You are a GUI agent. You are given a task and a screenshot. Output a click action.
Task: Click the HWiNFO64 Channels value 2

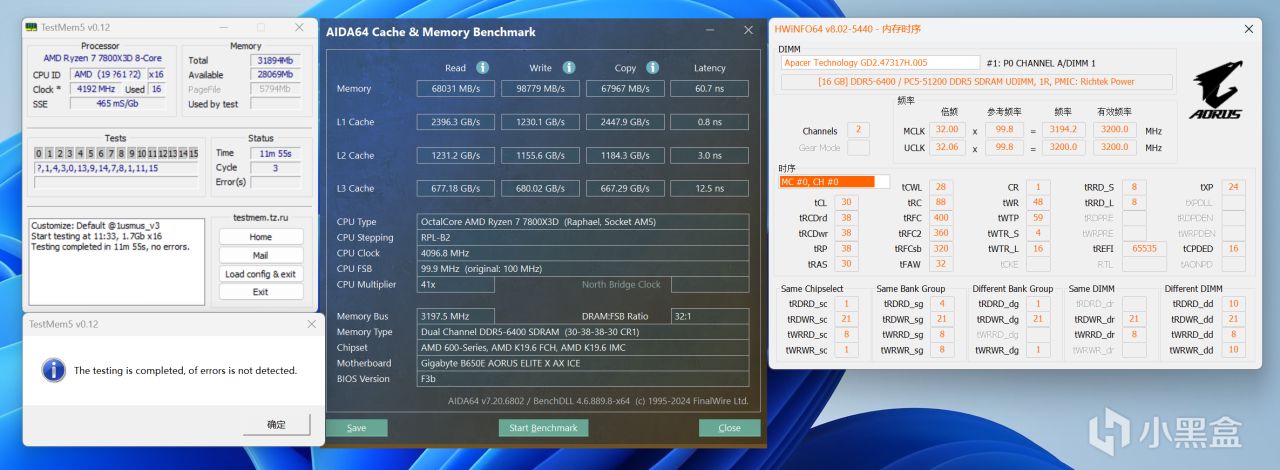858,130
